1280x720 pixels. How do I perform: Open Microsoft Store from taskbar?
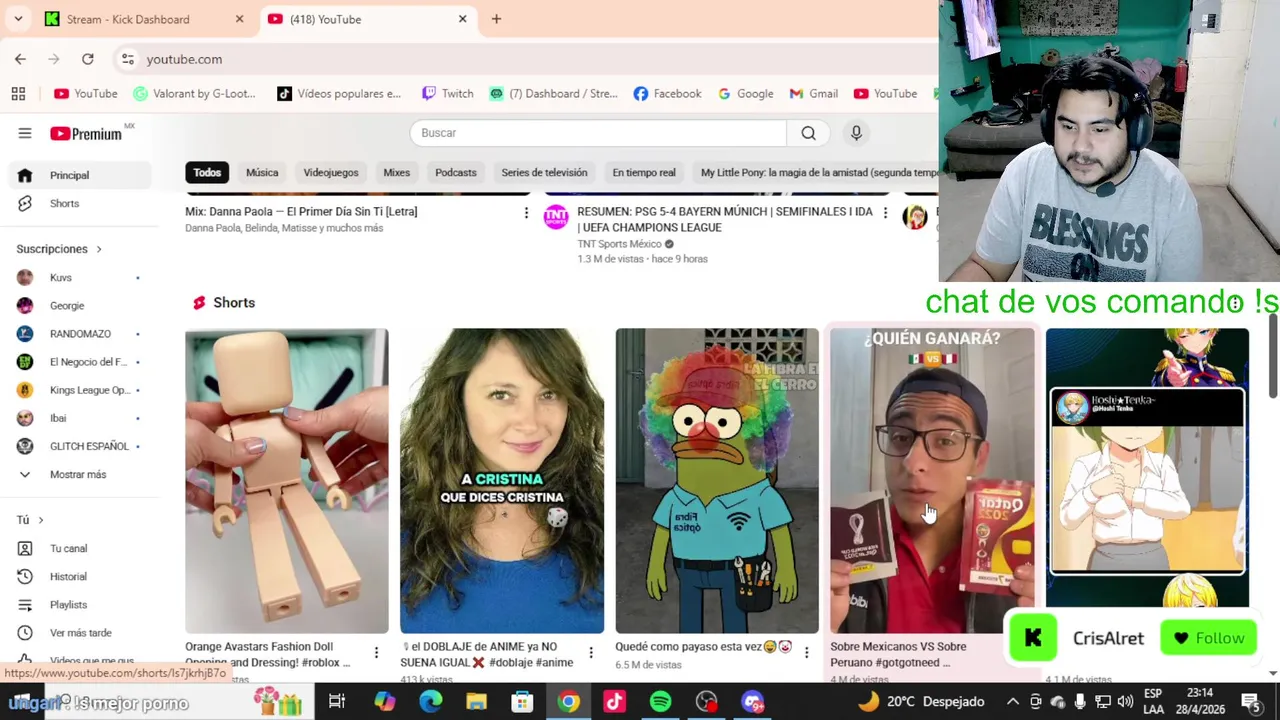click(522, 702)
